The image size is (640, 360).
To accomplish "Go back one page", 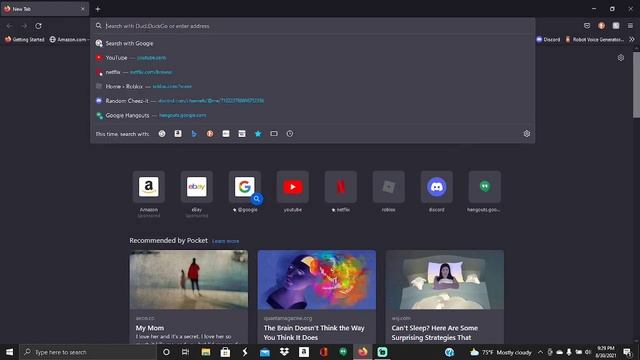I will click(x=9, y=26).
